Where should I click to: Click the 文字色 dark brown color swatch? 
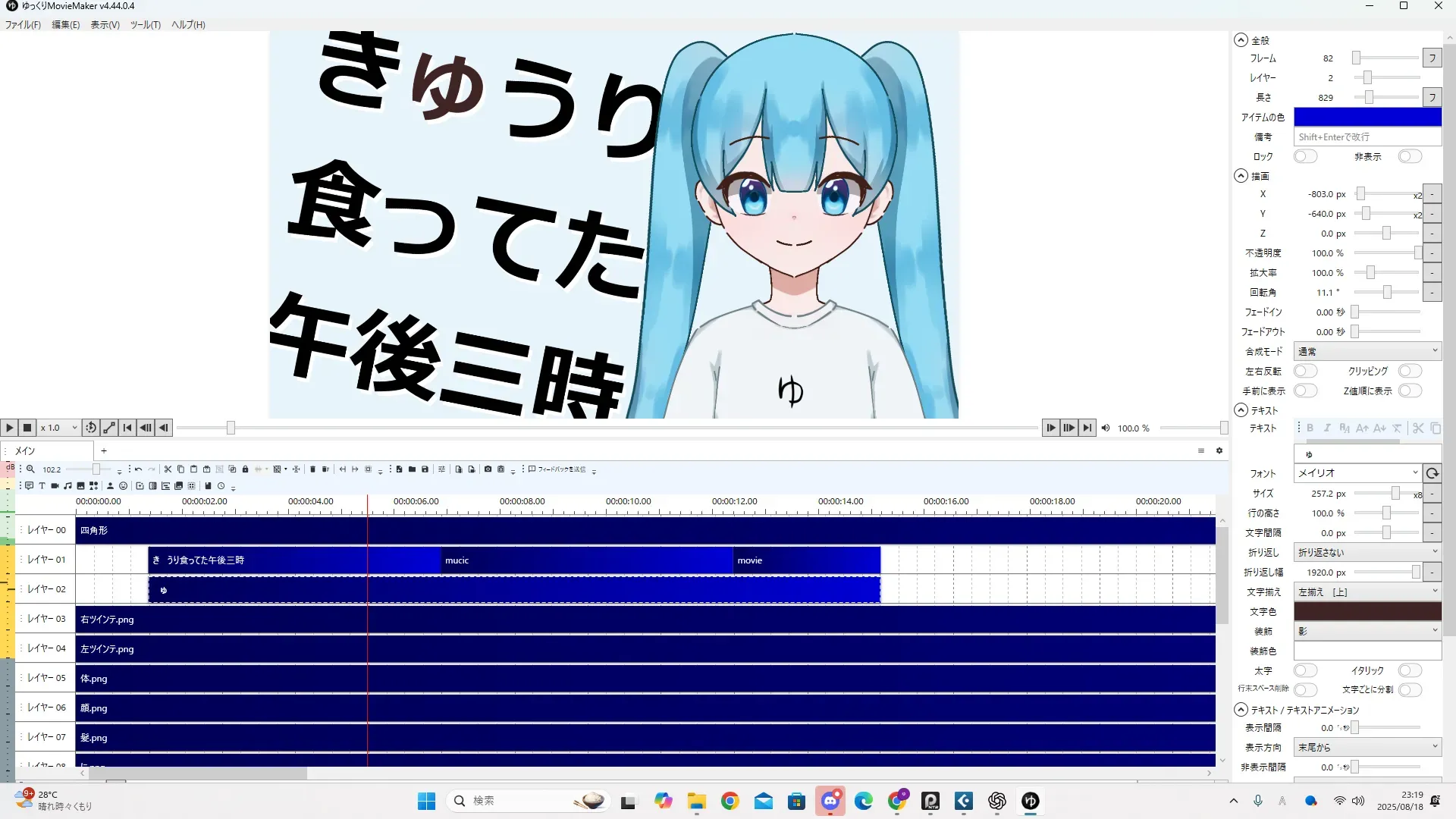tap(1367, 611)
